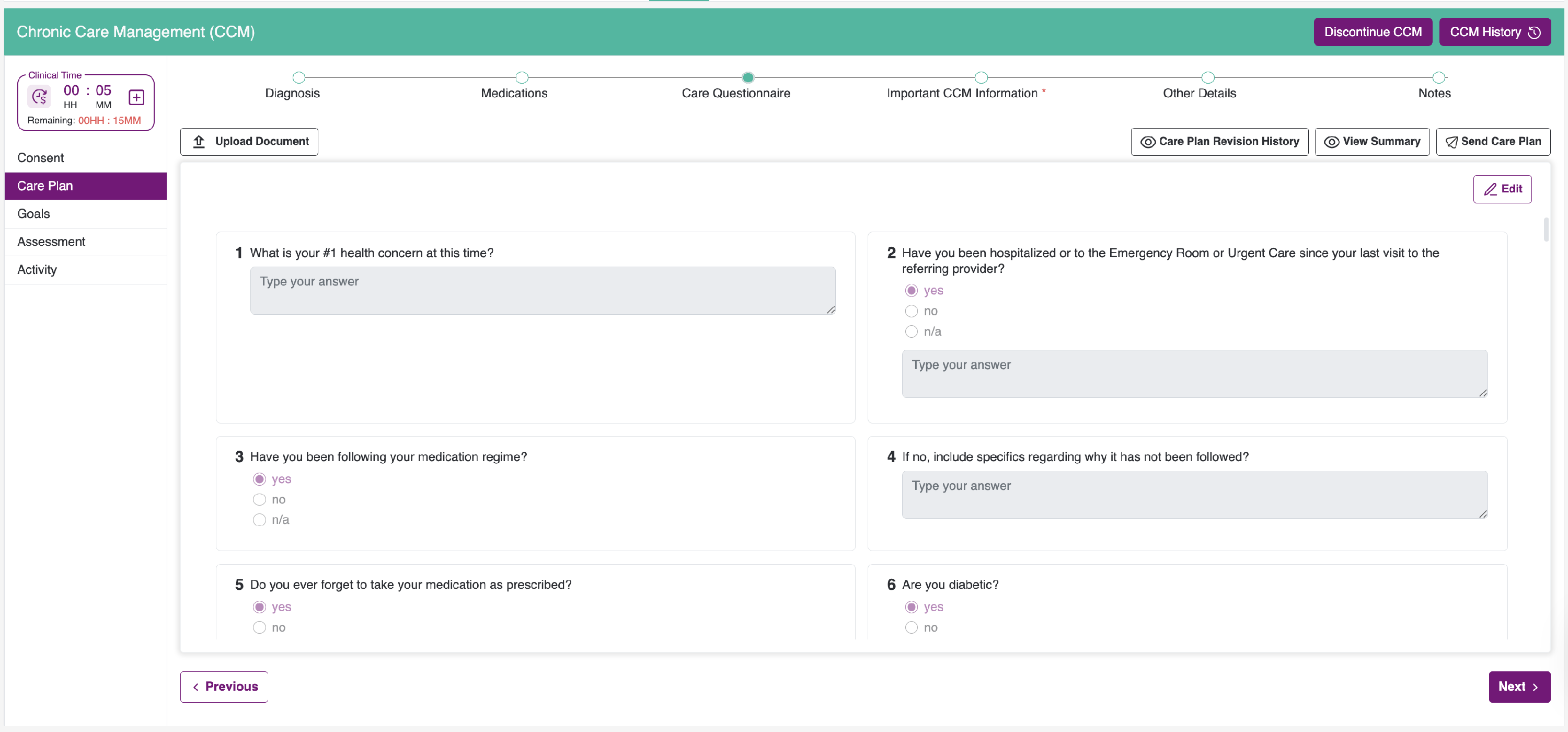Click the #1 health concern answer field
This screenshot has width=1568, height=732.
(x=541, y=291)
